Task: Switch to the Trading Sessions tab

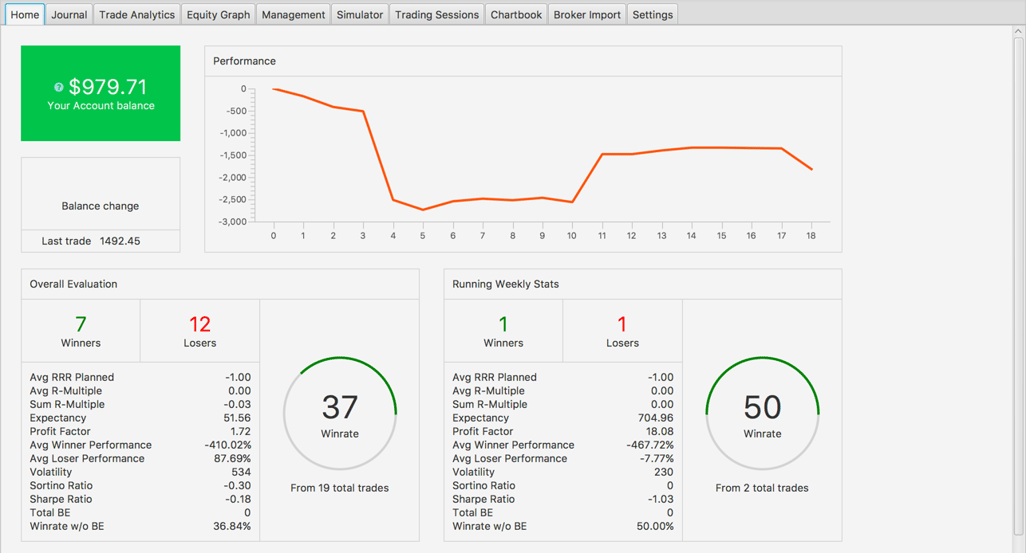Action: click(x=437, y=14)
